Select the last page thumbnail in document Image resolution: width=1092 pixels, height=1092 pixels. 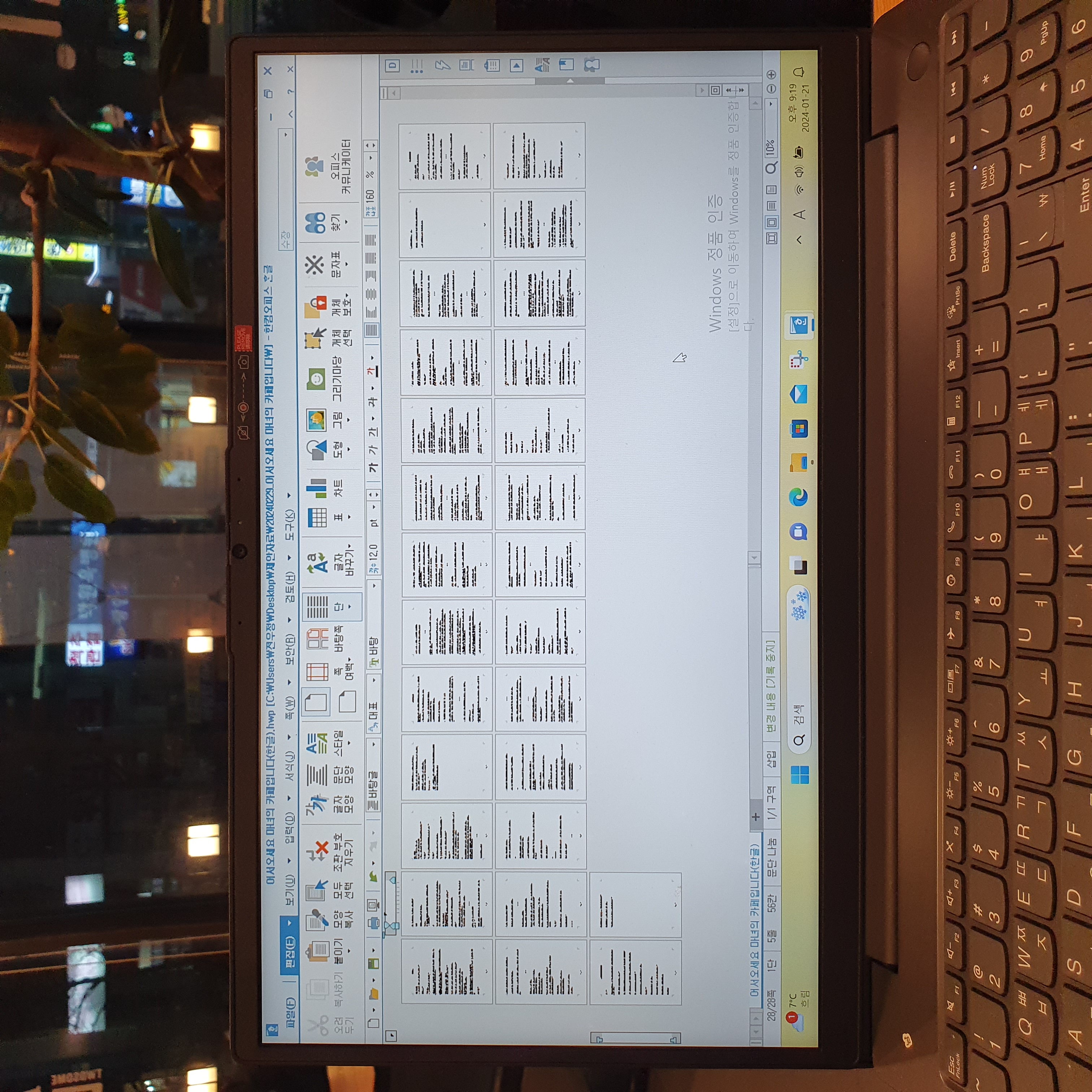(635, 904)
